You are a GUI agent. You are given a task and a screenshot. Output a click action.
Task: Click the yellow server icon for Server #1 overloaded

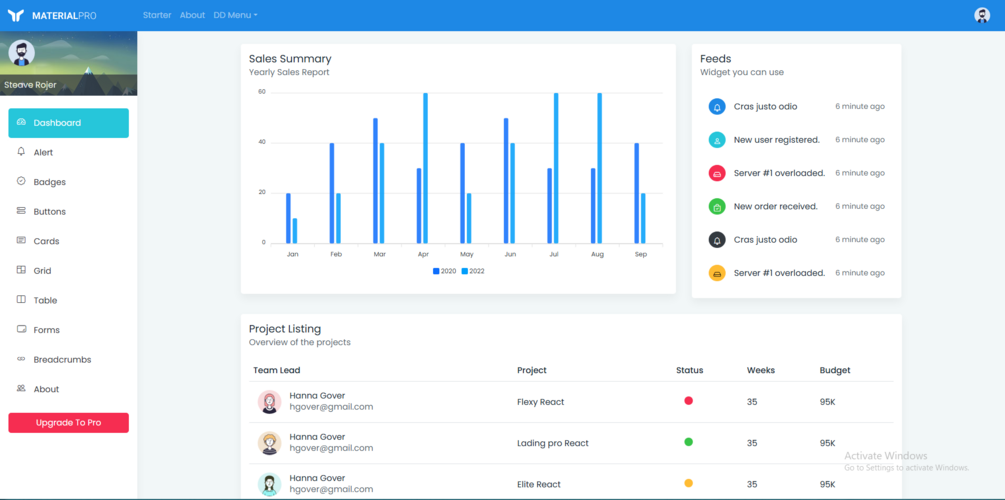pyautogui.click(x=717, y=273)
